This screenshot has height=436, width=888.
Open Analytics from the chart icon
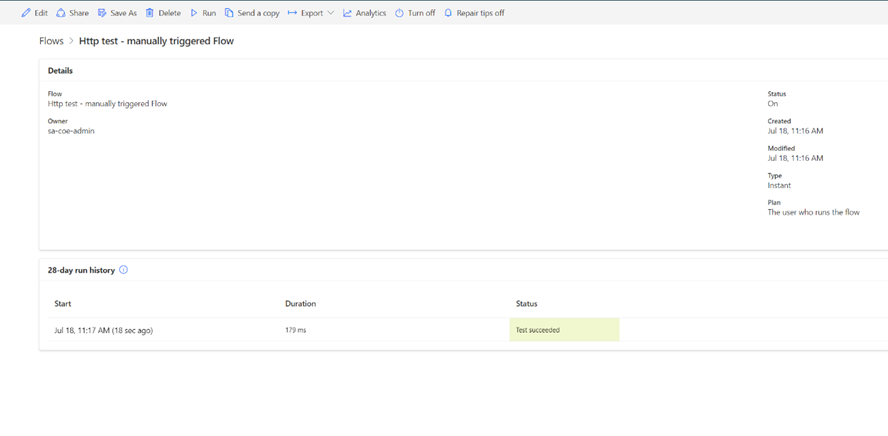pyautogui.click(x=348, y=13)
